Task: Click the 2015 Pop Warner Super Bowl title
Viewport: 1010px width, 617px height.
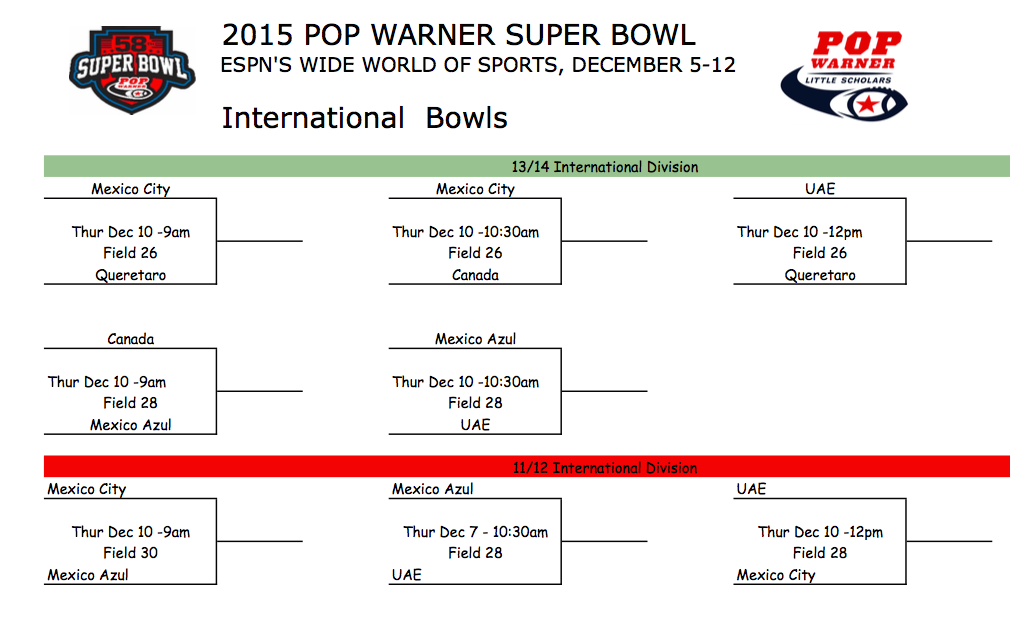Action: (458, 35)
